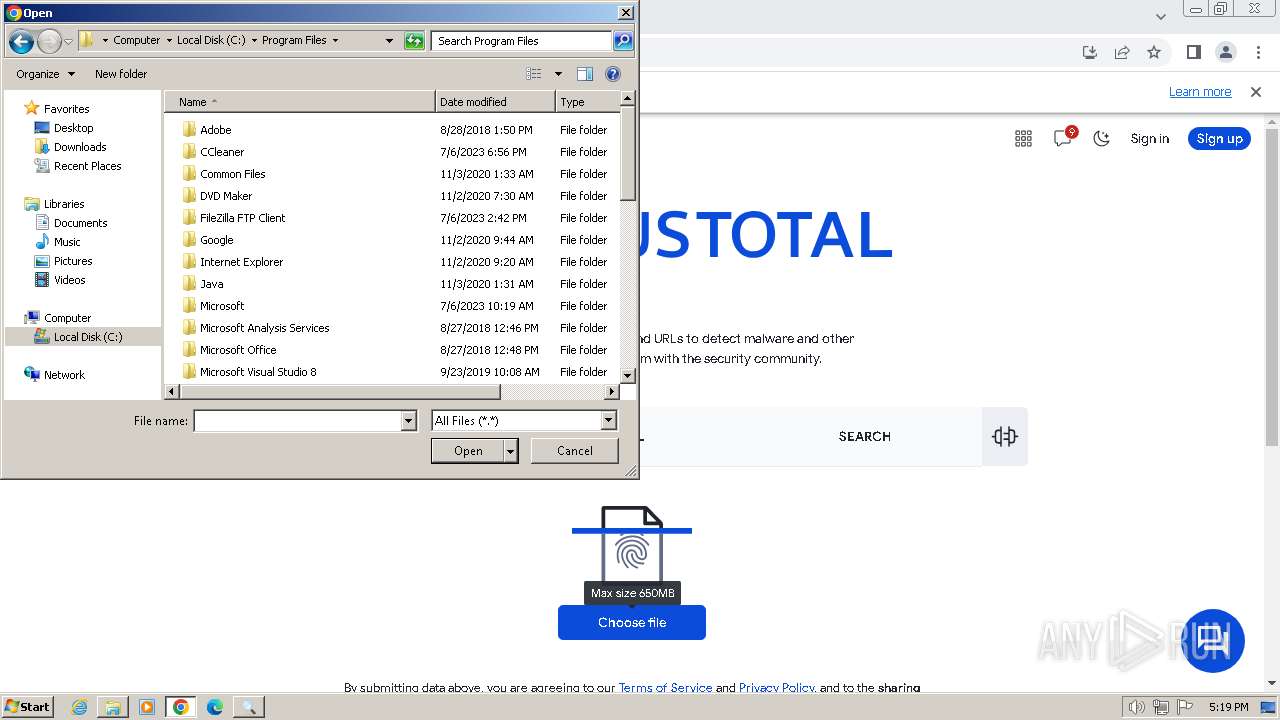This screenshot has height=720, width=1280.
Task: Open the VirusTotal apps grid icon
Action: pyautogui.click(x=1023, y=139)
